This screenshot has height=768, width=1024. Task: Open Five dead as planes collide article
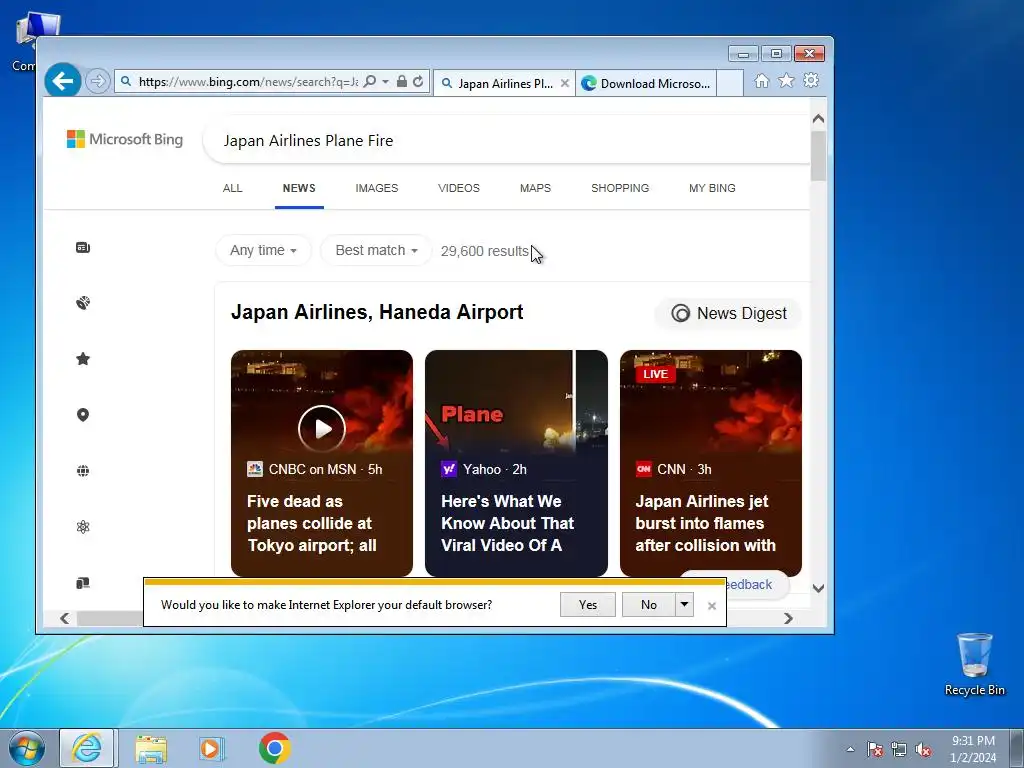(312, 523)
